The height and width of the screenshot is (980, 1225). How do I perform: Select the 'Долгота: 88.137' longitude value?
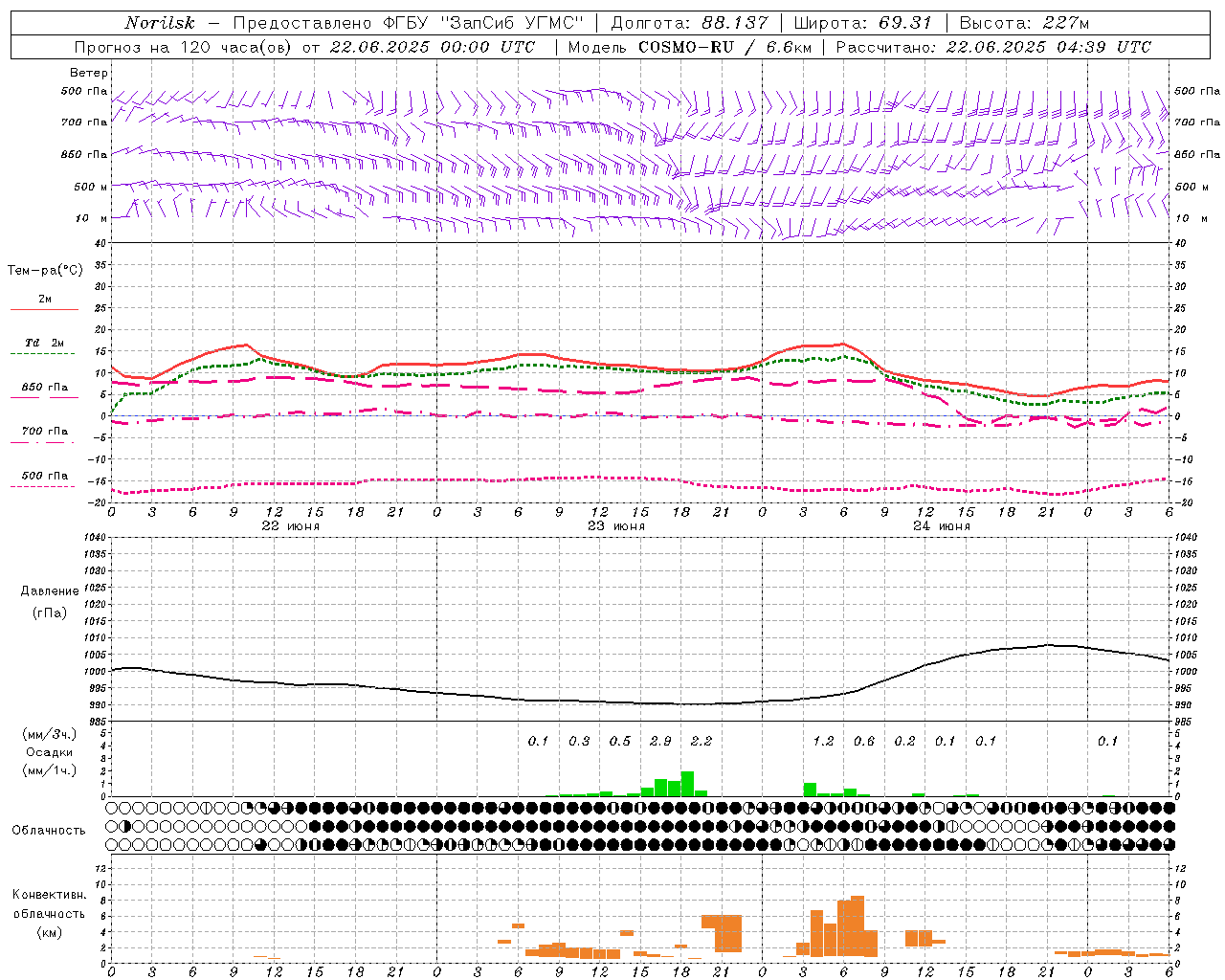689,23
